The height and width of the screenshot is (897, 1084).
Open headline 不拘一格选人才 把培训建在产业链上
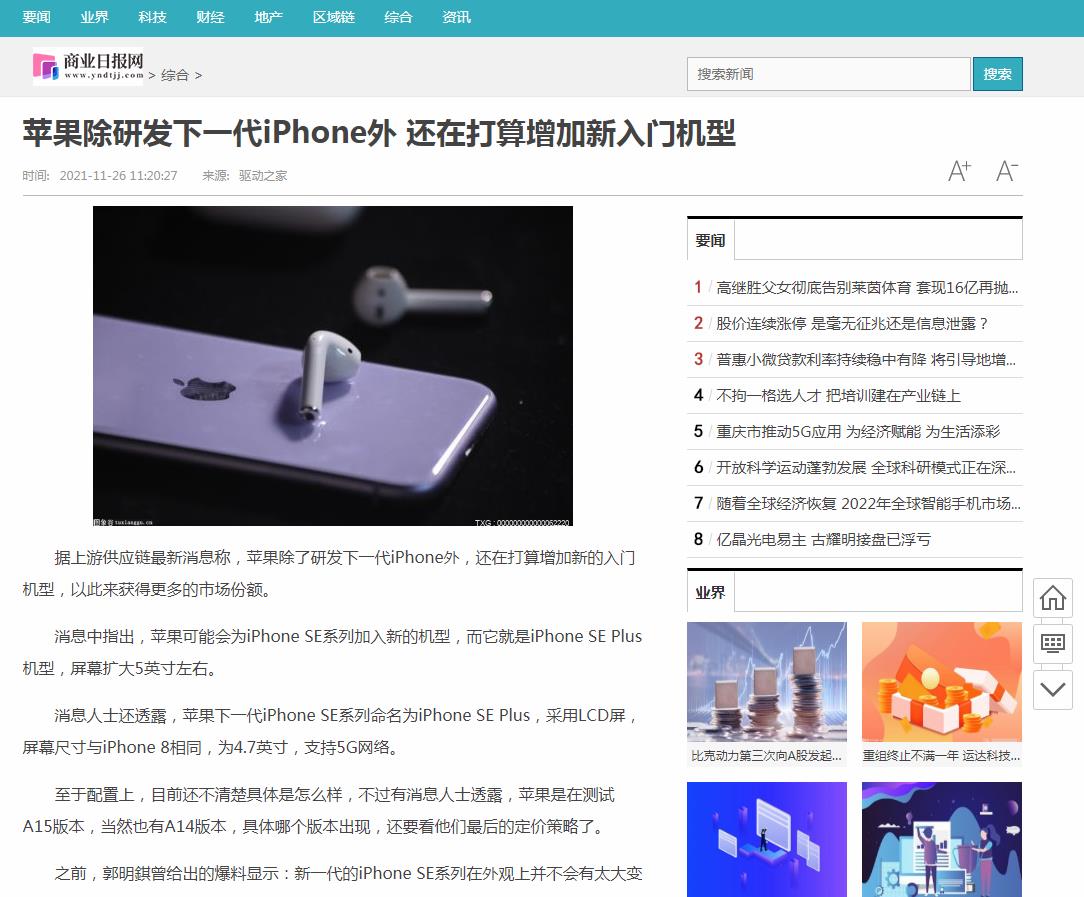(x=838, y=395)
